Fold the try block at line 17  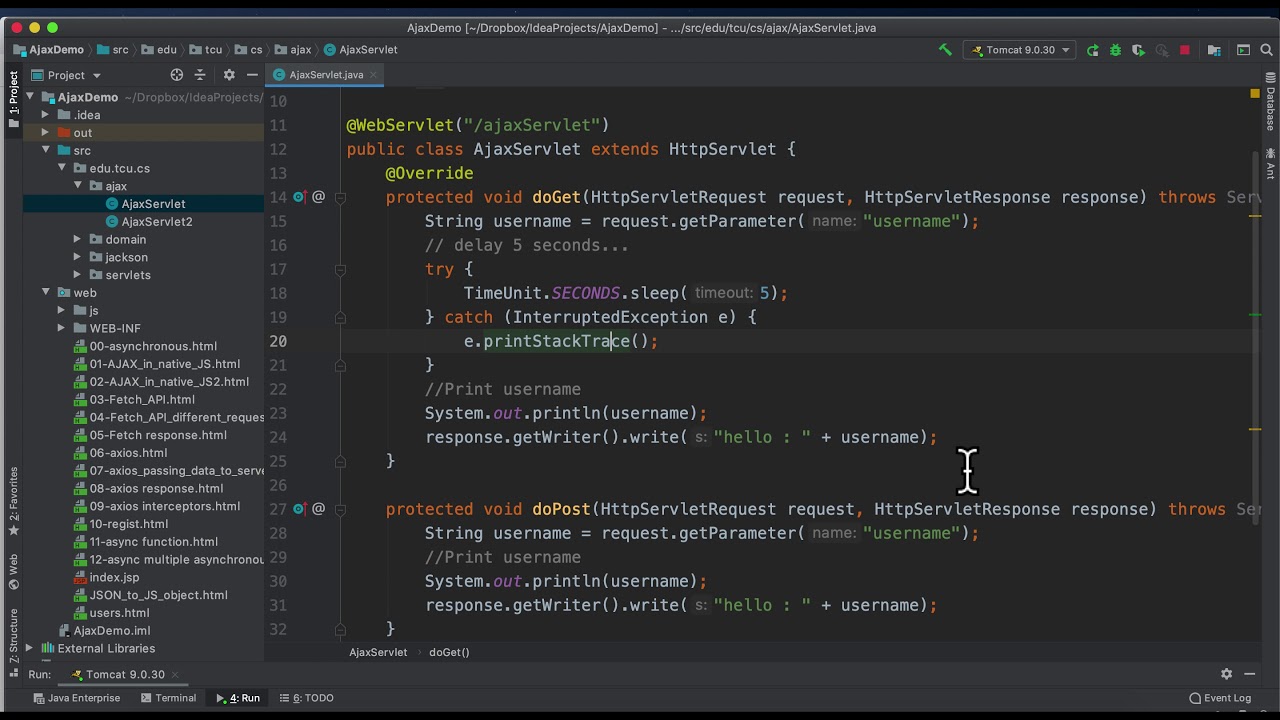[x=340, y=269]
